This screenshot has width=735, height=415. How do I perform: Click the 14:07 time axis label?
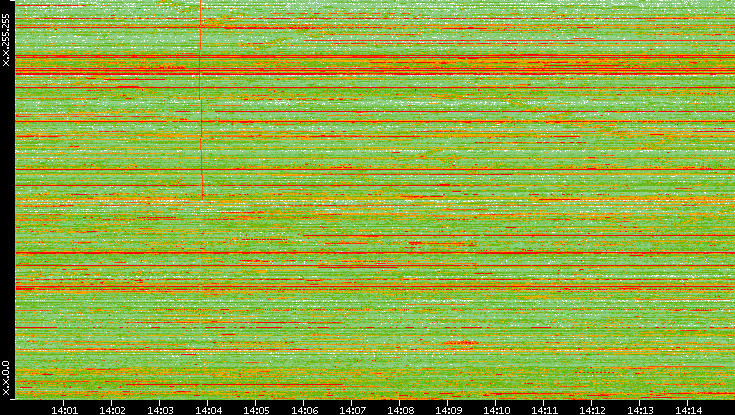pos(352,410)
